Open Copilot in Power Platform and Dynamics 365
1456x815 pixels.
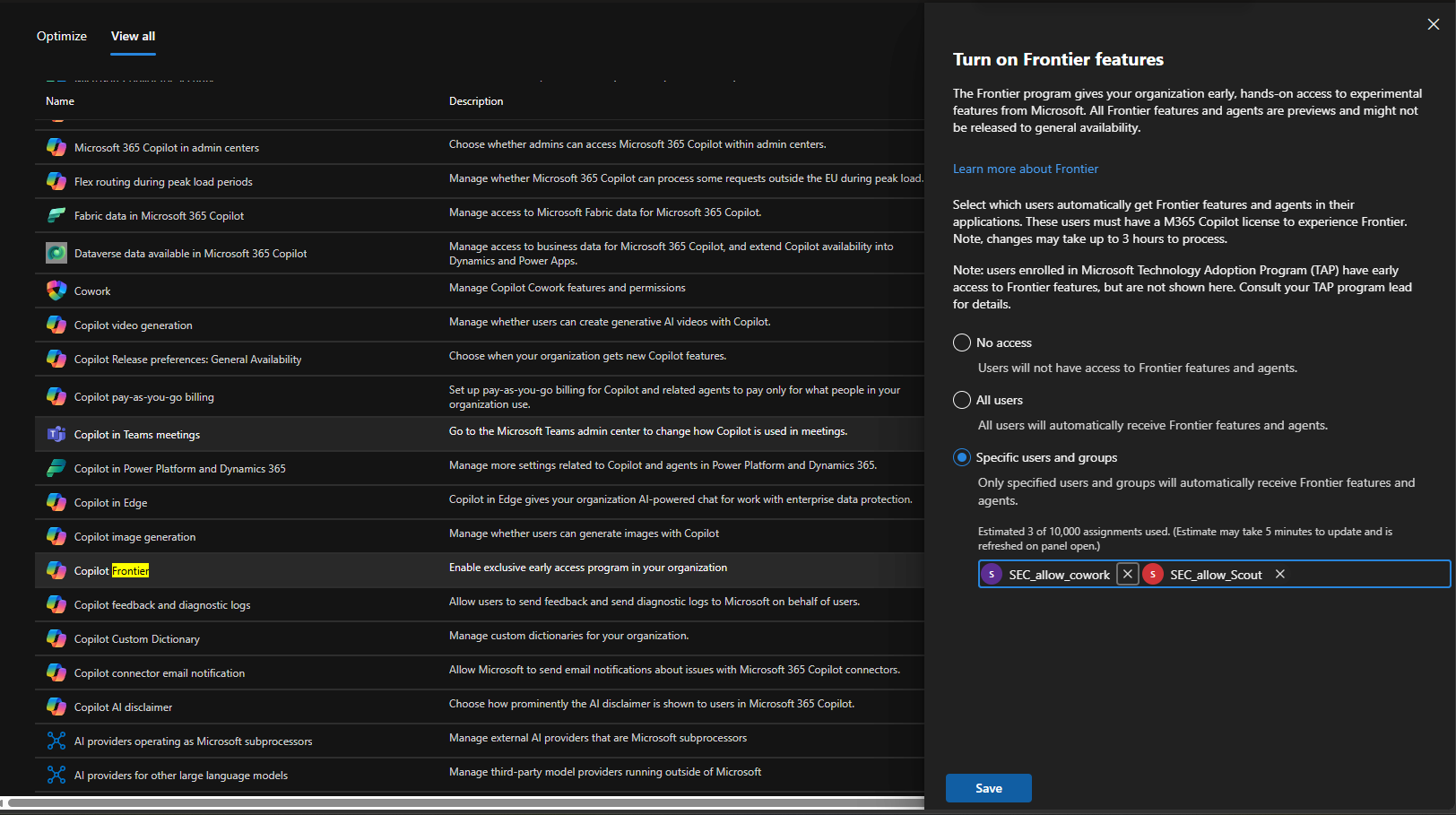(180, 468)
